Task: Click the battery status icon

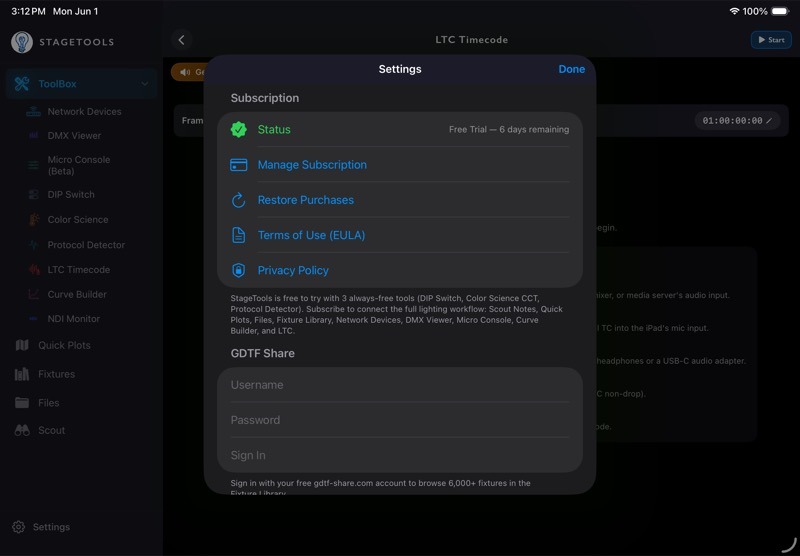Action: click(x=780, y=11)
